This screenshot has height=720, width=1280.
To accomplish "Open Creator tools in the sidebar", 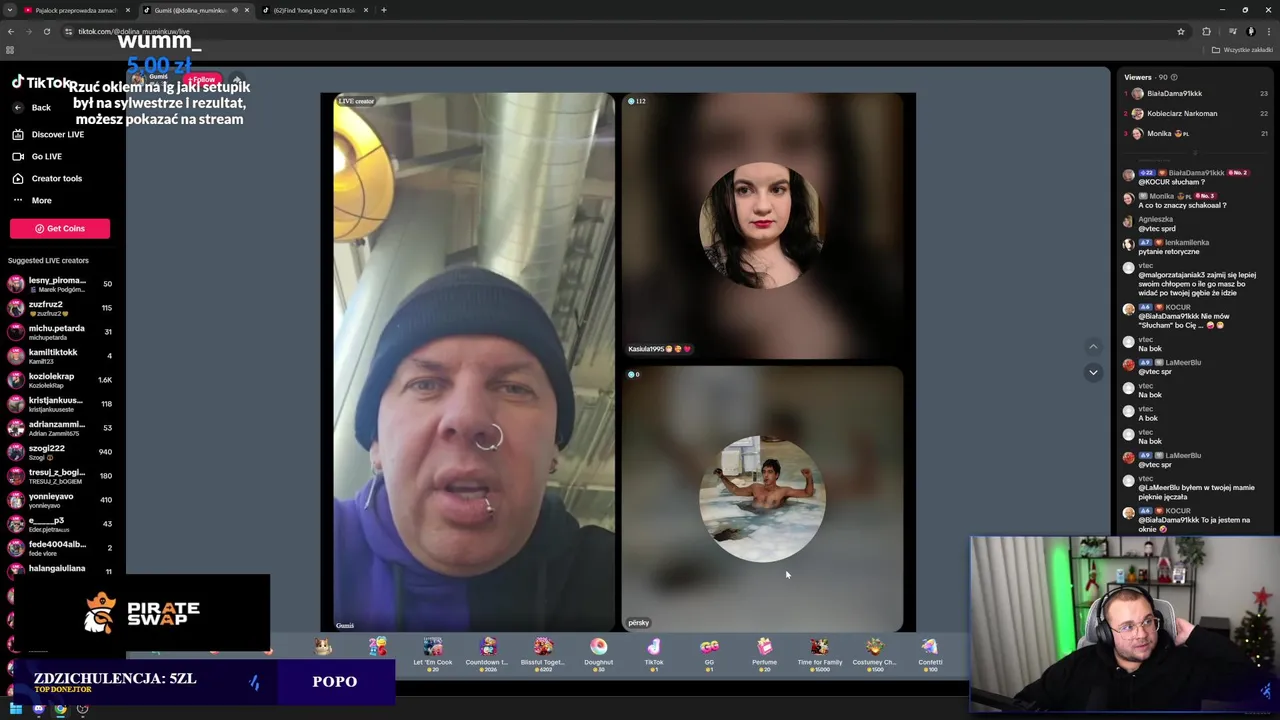I will tap(47, 178).
